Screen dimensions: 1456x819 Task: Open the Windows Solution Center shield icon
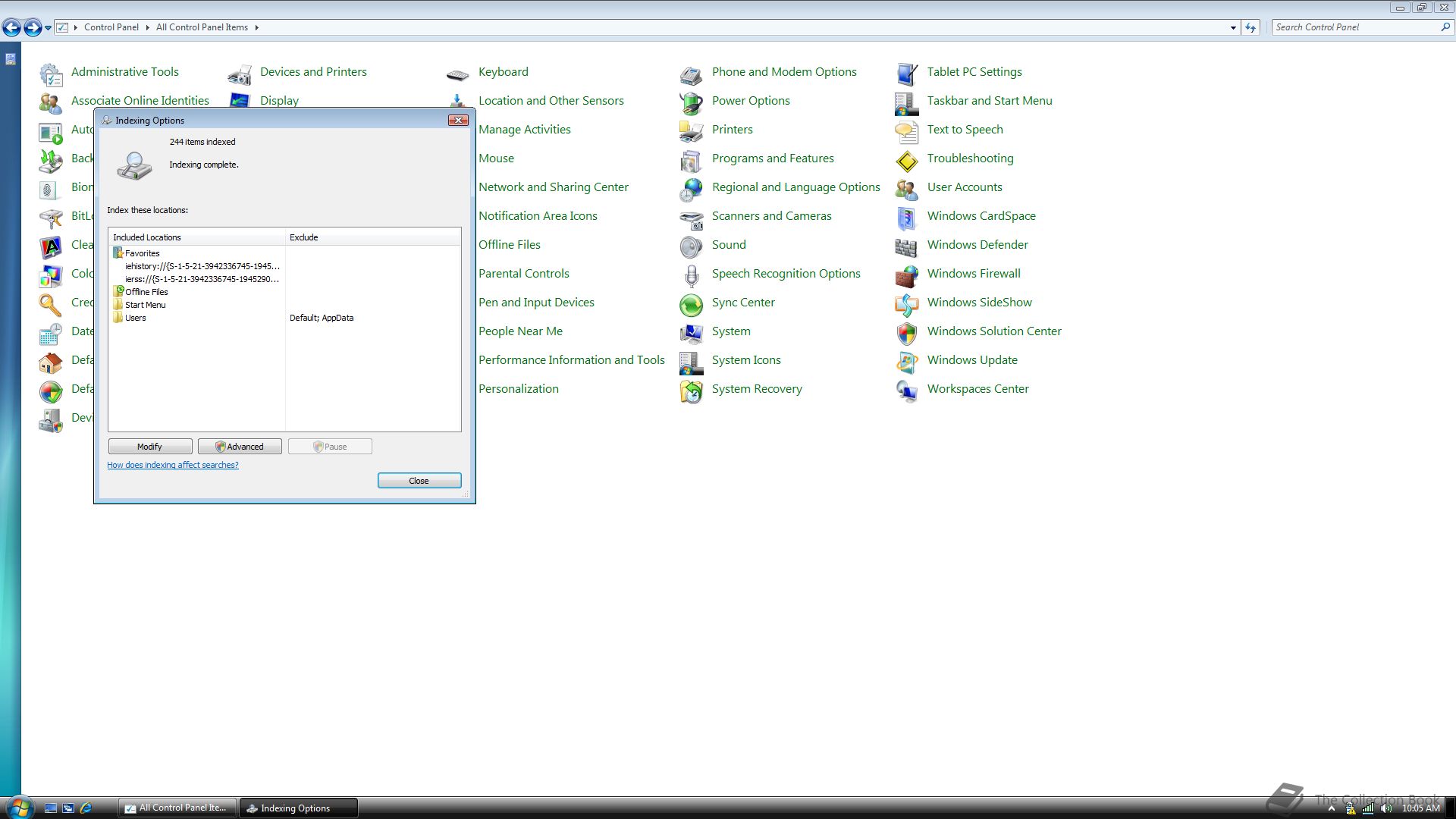coord(906,334)
